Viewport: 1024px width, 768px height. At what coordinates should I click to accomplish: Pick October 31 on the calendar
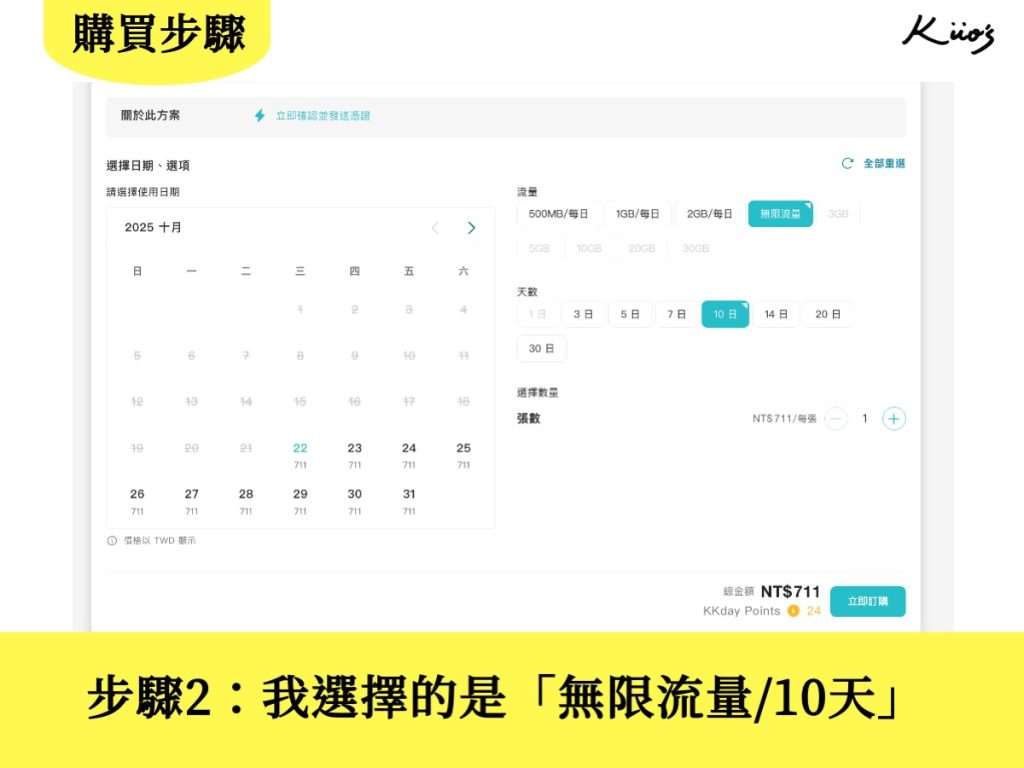pos(409,500)
